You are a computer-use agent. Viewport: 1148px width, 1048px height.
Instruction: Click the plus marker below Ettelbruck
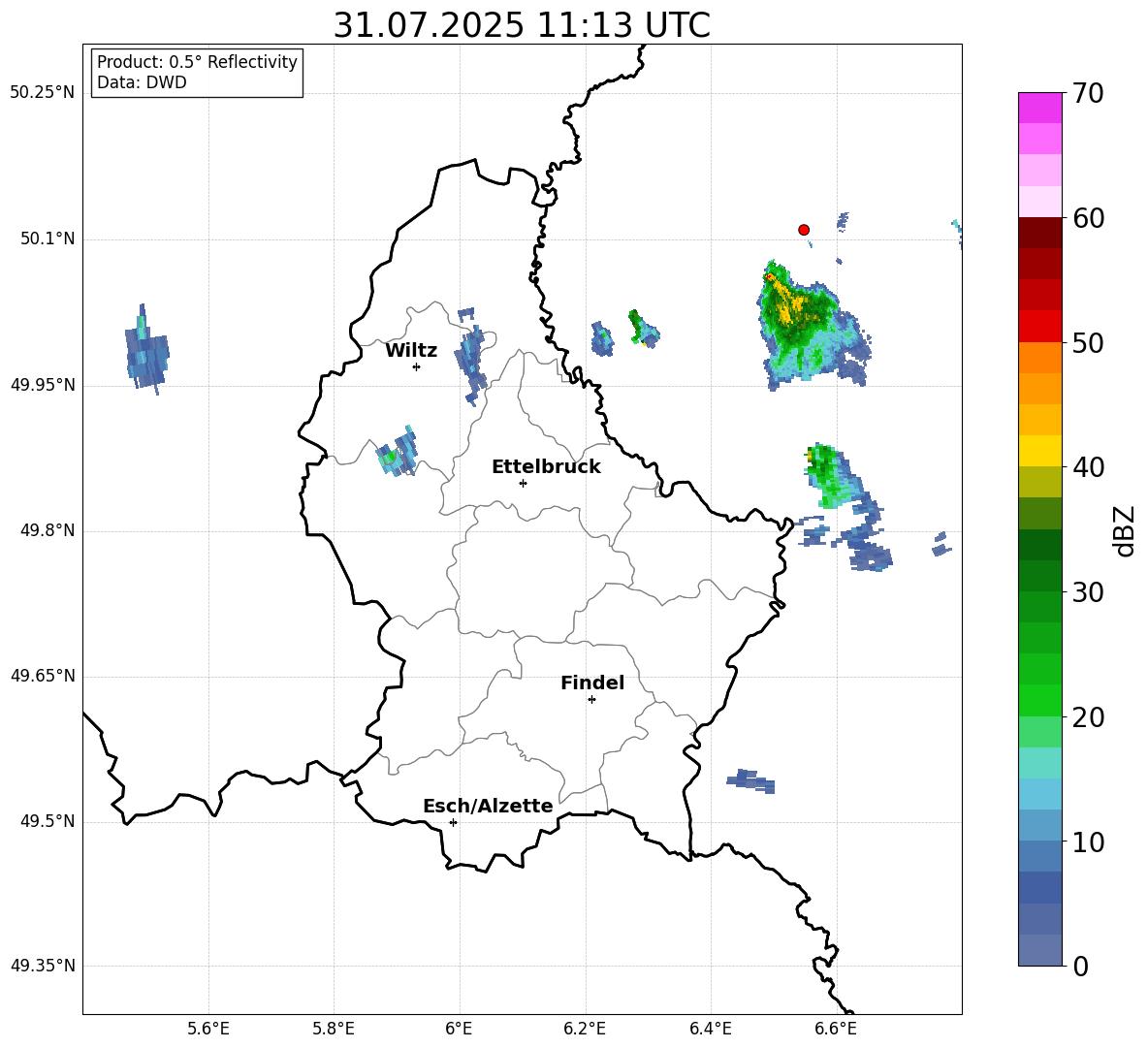coord(523,483)
